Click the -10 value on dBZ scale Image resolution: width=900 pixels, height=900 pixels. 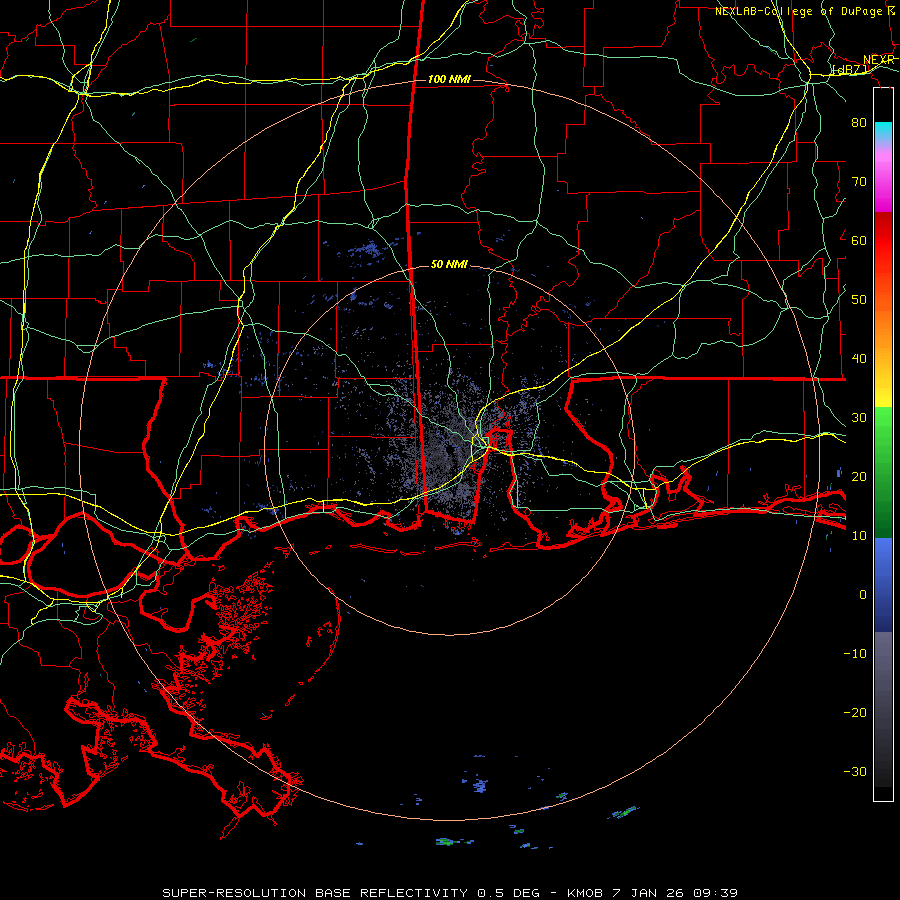point(855,653)
